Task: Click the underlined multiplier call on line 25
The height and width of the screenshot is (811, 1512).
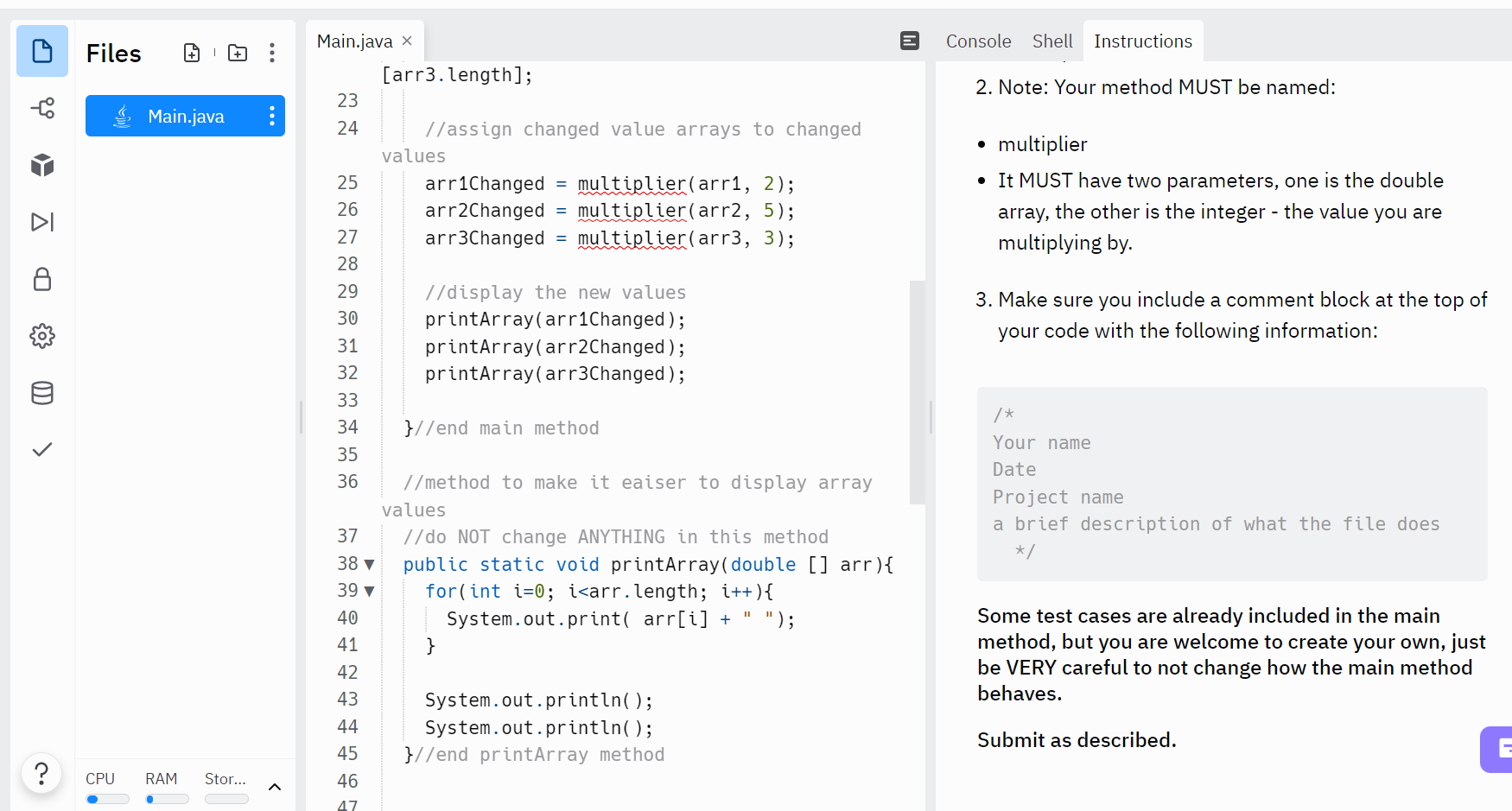Action: click(x=632, y=184)
